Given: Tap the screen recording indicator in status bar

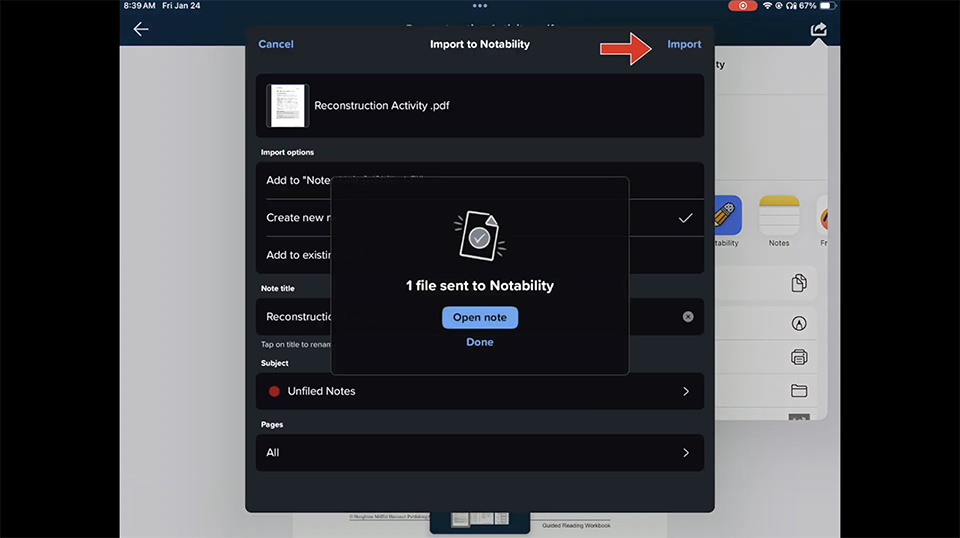Looking at the screenshot, I should 742,6.
